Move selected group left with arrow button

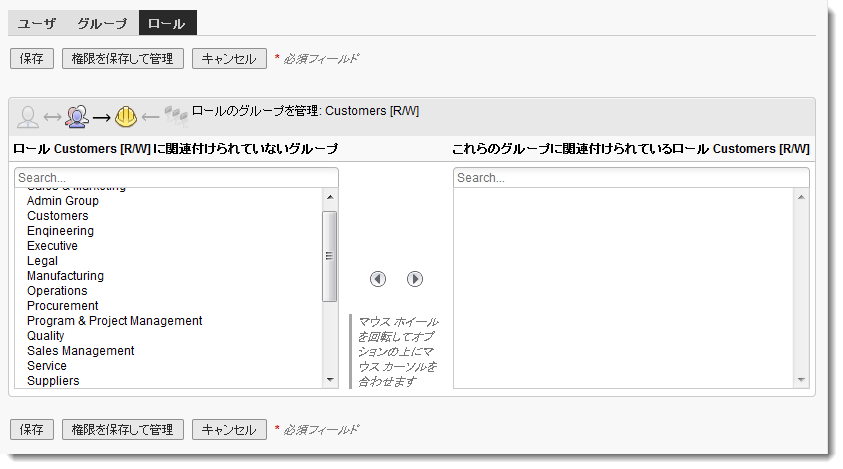(x=378, y=279)
